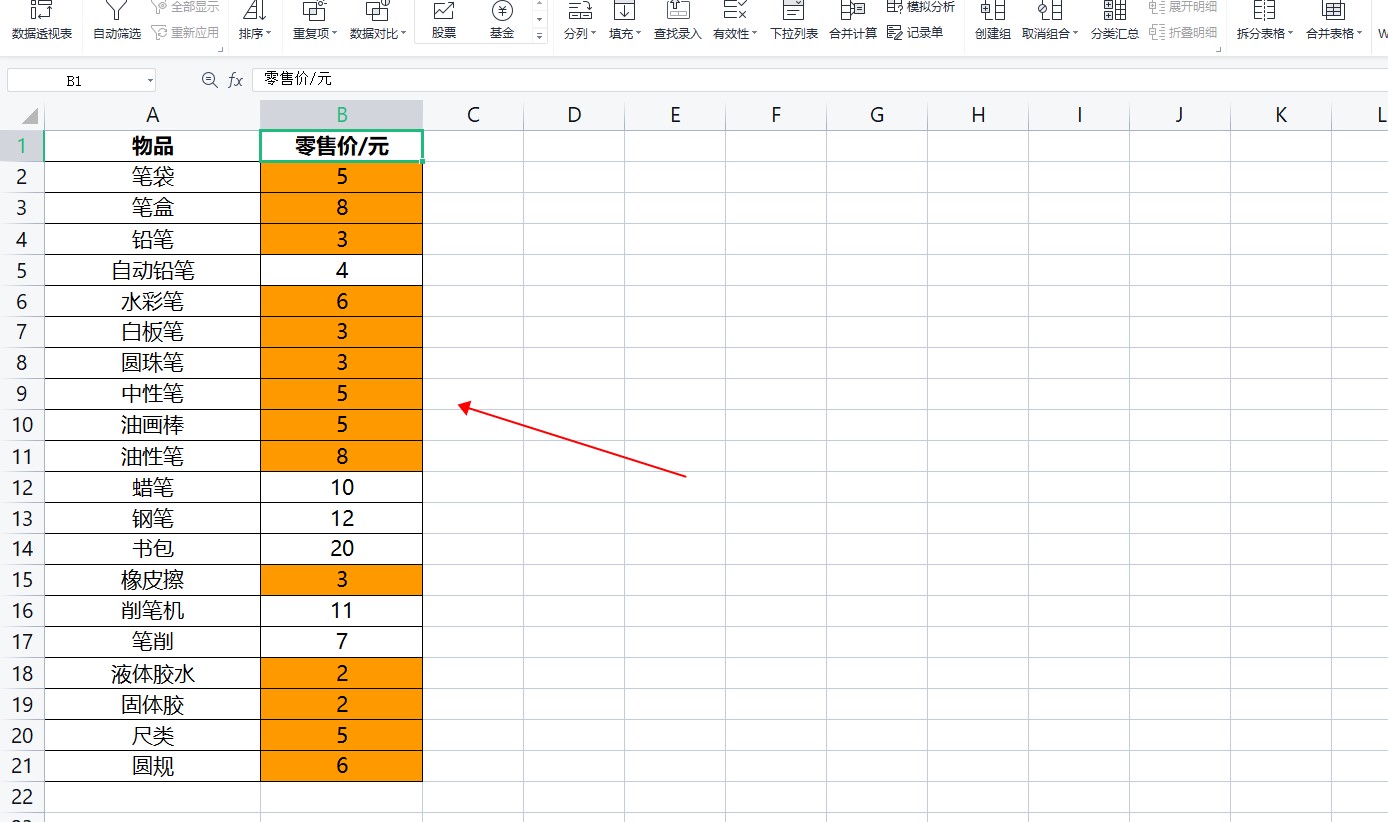
Task: Open the 合并计算 consolidate tool
Action: pyautogui.click(x=853, y=19)
